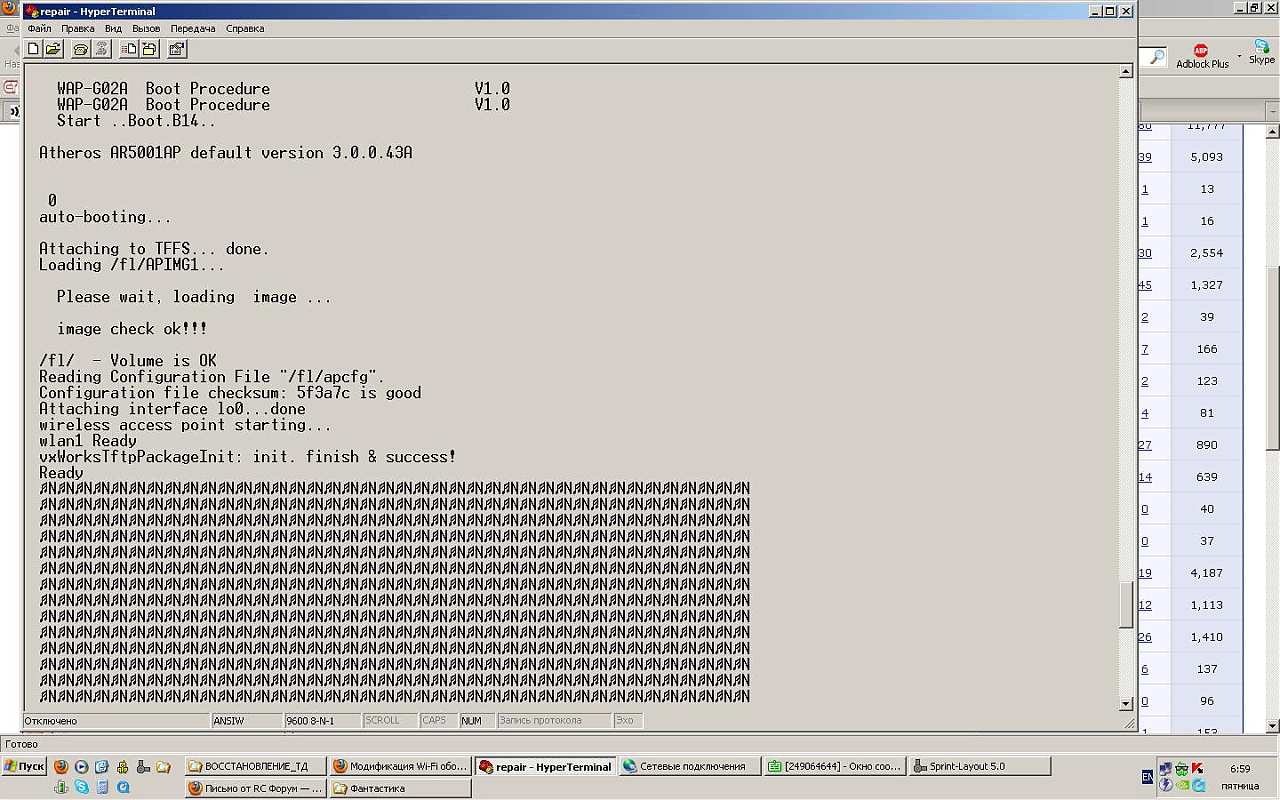Click the terminal scrollbar up arrow
This screenshot has width=1280, height=800.
click(x=1126, y=72)
